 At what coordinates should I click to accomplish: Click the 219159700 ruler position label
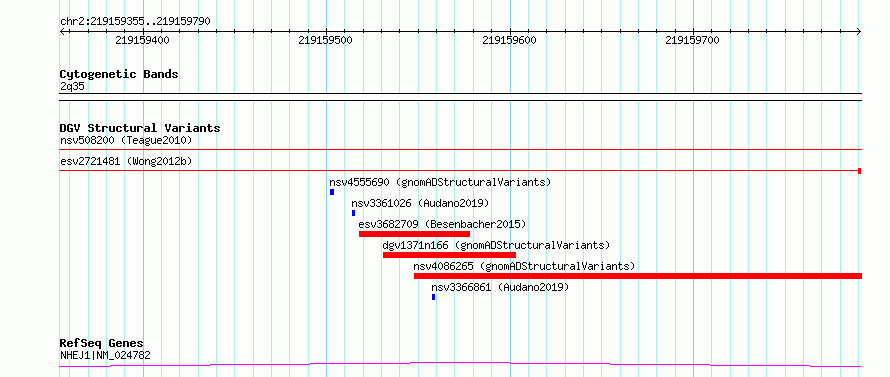click(x=692, y=40)
